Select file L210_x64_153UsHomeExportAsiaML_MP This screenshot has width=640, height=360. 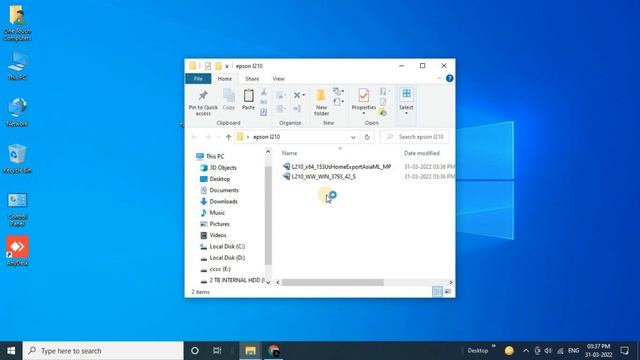click(337, 167)
